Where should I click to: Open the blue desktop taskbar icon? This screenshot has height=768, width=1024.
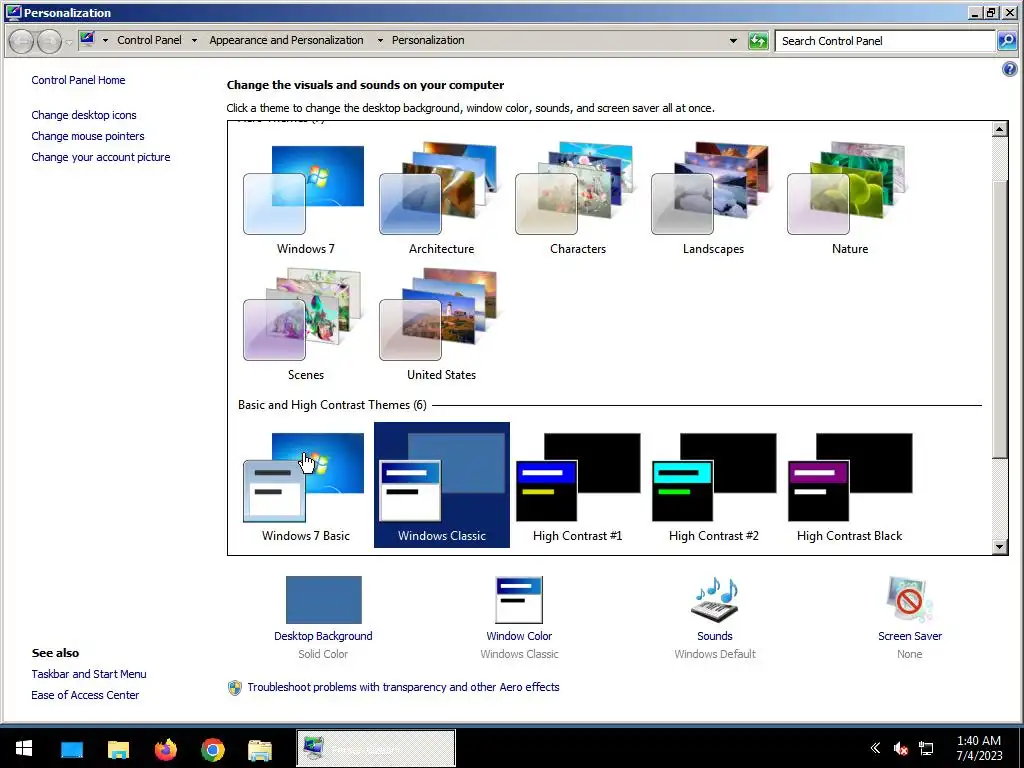(x=72, y=749)
